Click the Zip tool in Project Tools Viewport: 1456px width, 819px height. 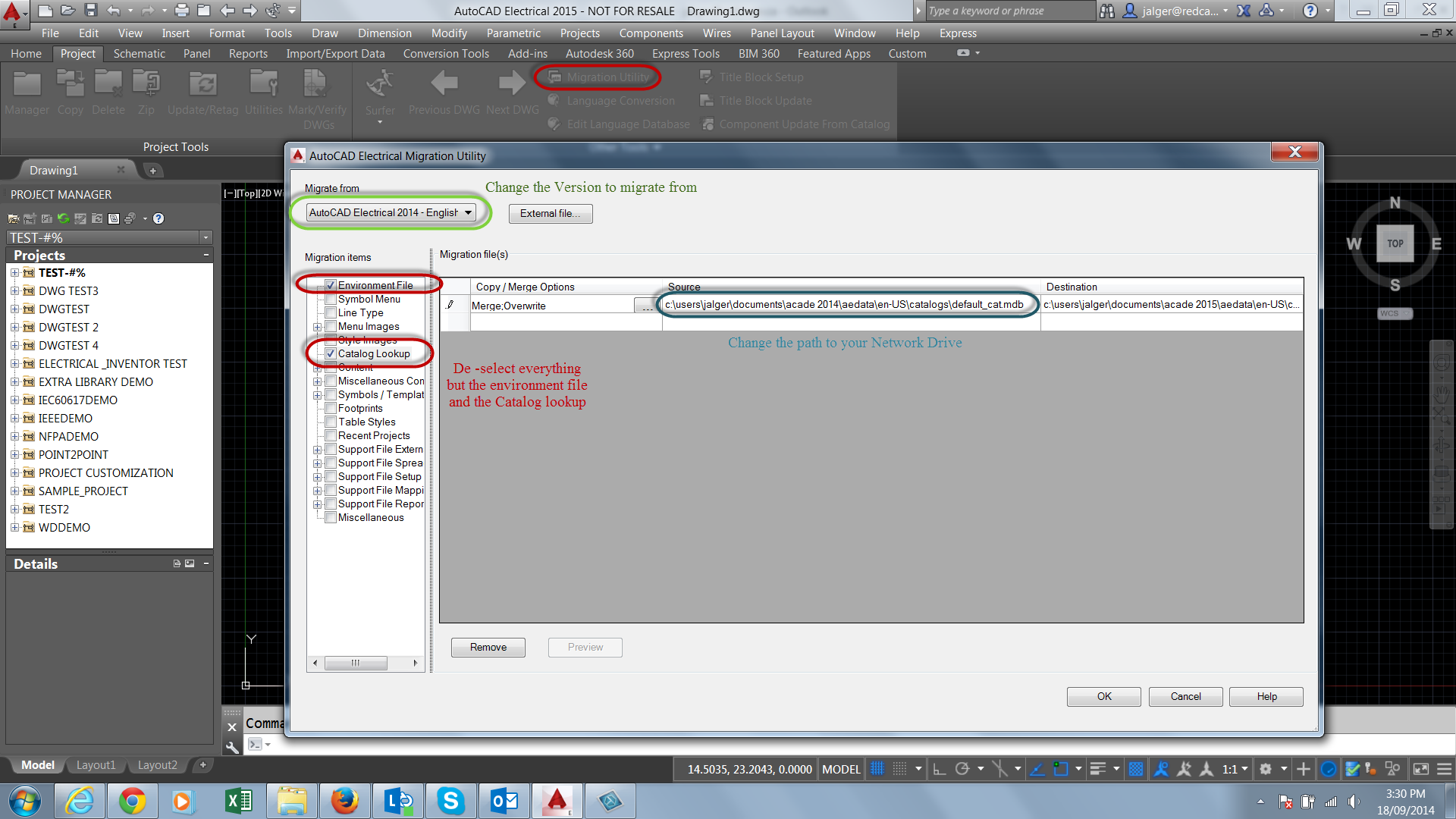[145, 89]
